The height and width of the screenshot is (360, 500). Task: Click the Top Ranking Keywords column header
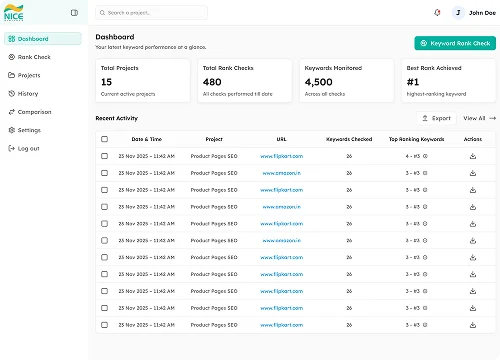(416, 139)
